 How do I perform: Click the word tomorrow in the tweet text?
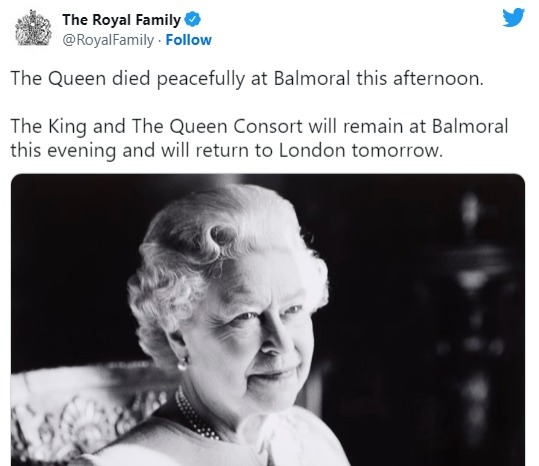click(397, 151)
